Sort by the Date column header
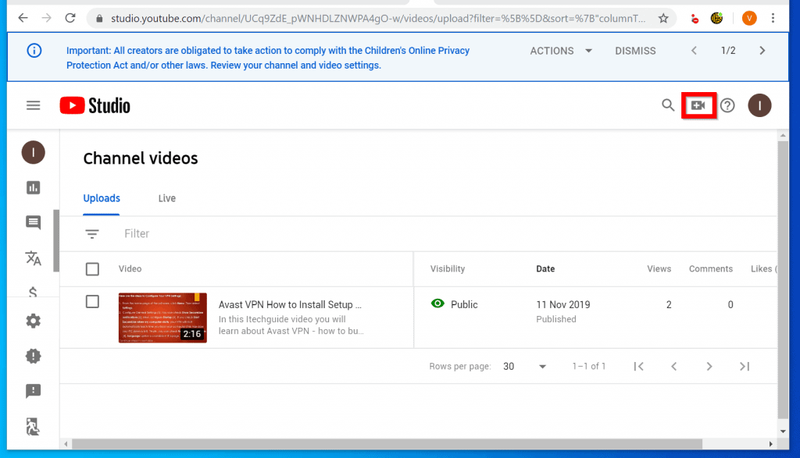800x458 pixels. click(x=545, y=269)
